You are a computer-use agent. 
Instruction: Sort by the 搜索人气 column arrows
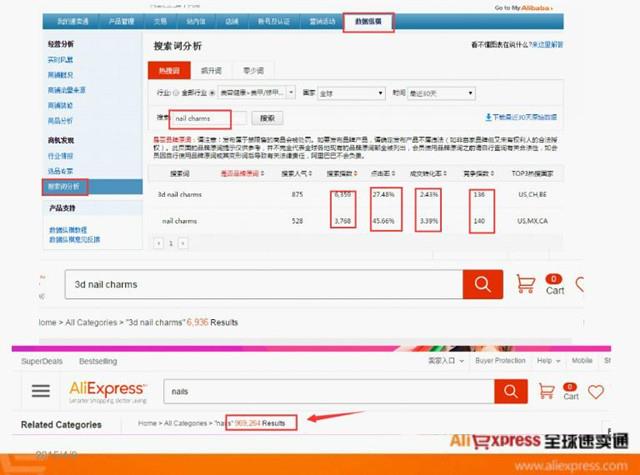tap(311, 173)
